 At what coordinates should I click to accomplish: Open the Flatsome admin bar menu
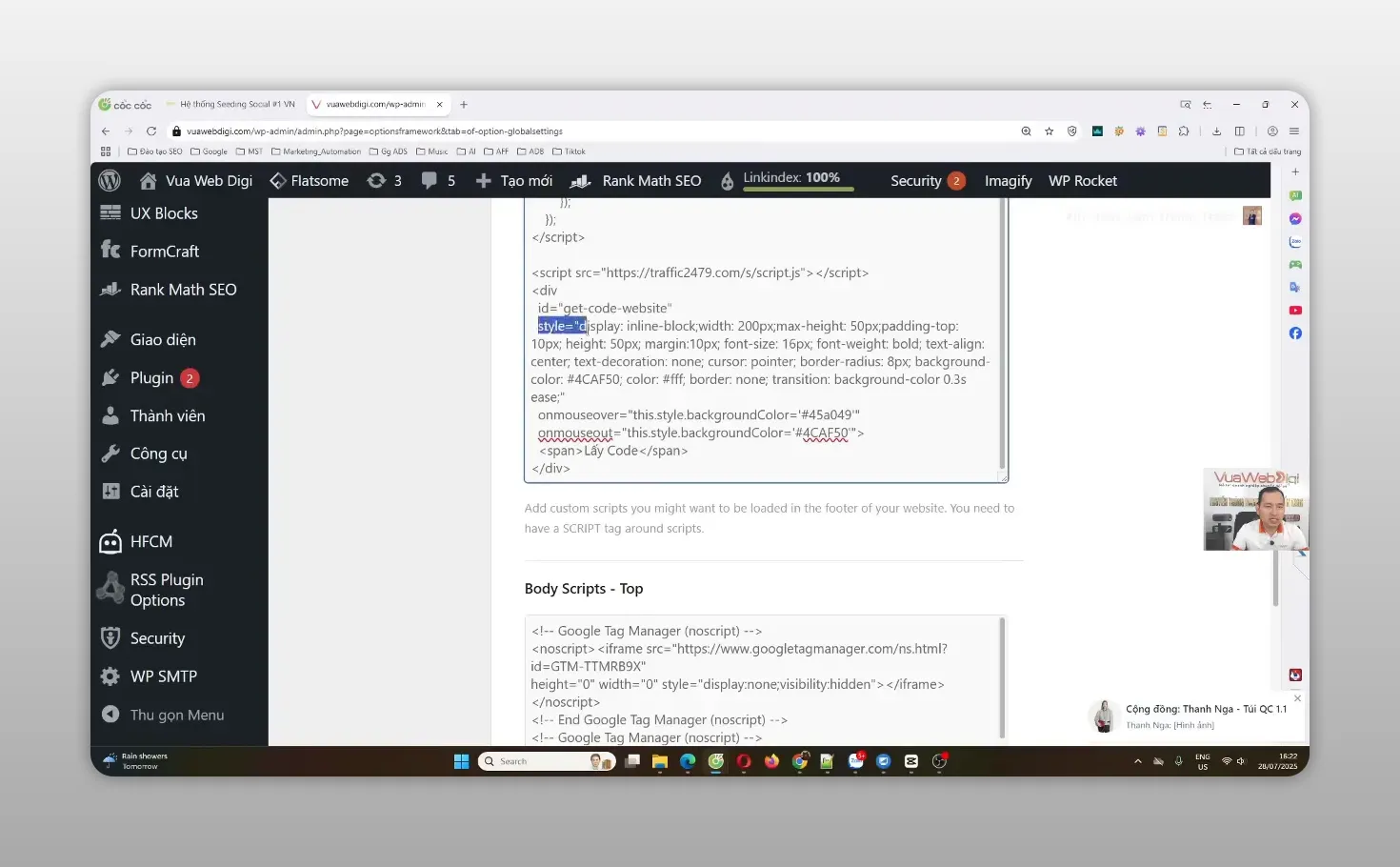point(310,180)
